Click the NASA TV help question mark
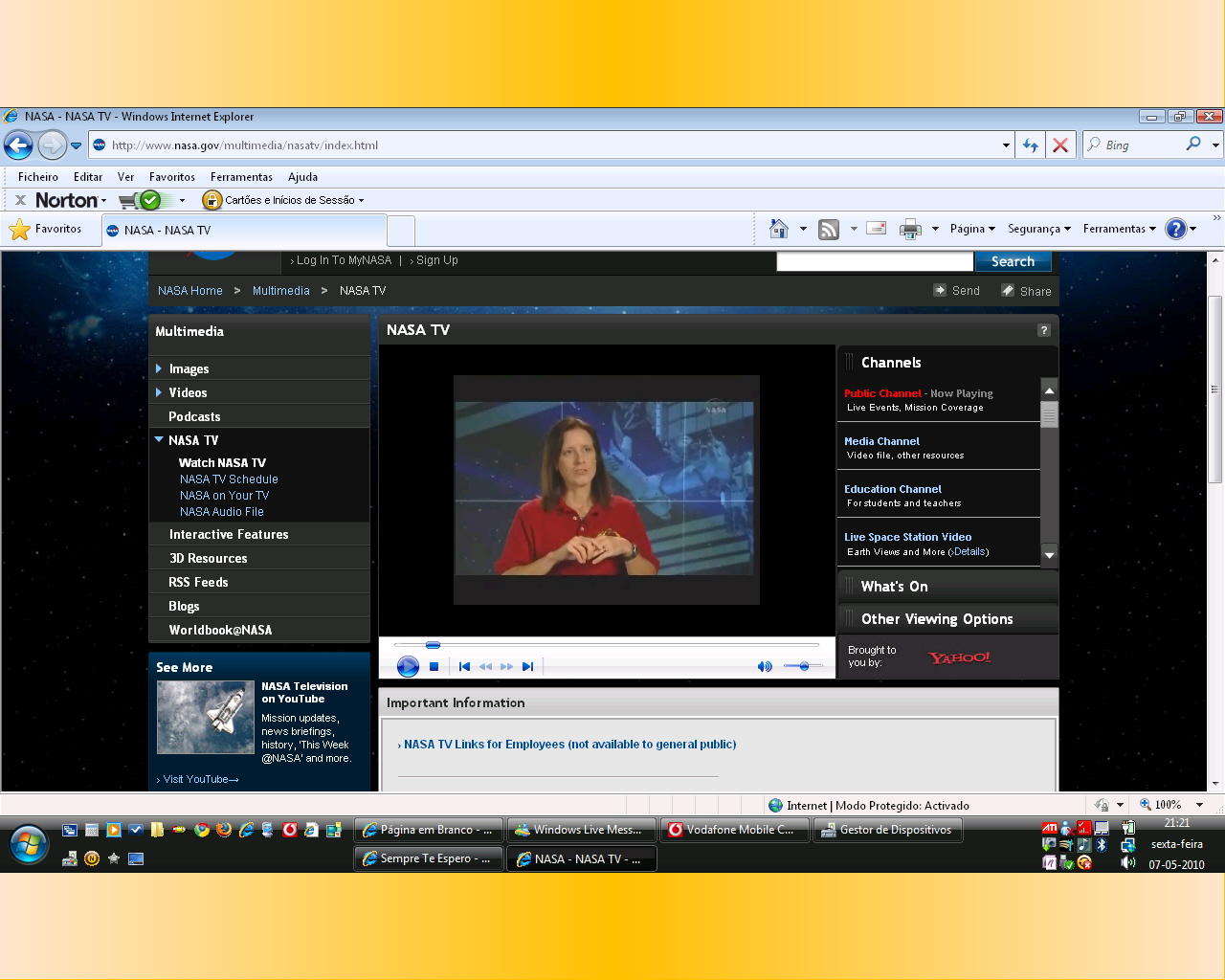 [x=1044, y=330]
